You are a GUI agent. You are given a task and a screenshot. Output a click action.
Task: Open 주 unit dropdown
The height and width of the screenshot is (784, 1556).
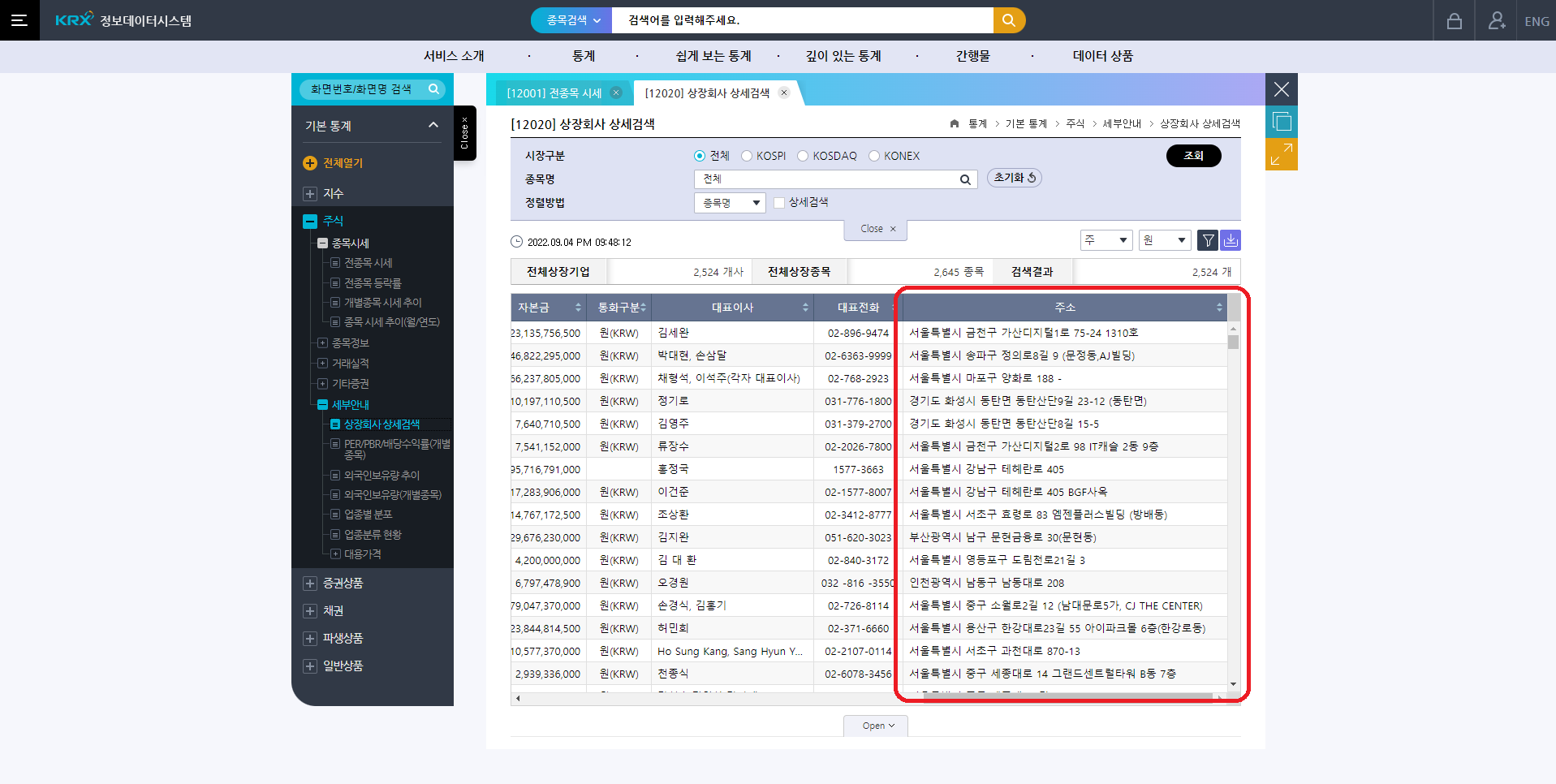pyautogui.click(x=1106, y=240)
